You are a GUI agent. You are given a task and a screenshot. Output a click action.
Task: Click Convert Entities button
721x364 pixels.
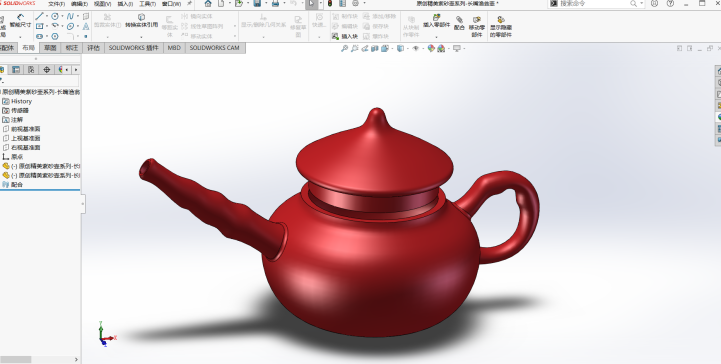(142, 21)
